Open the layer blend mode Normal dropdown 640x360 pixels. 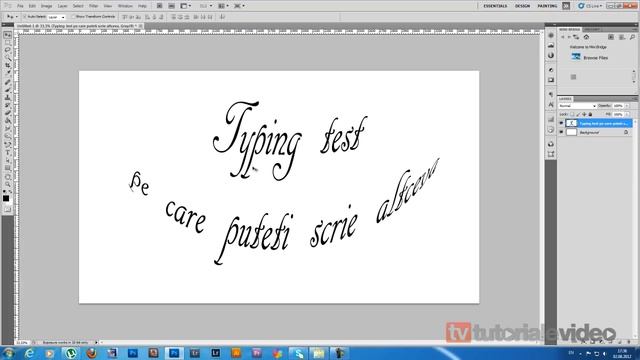coord(578,106)
